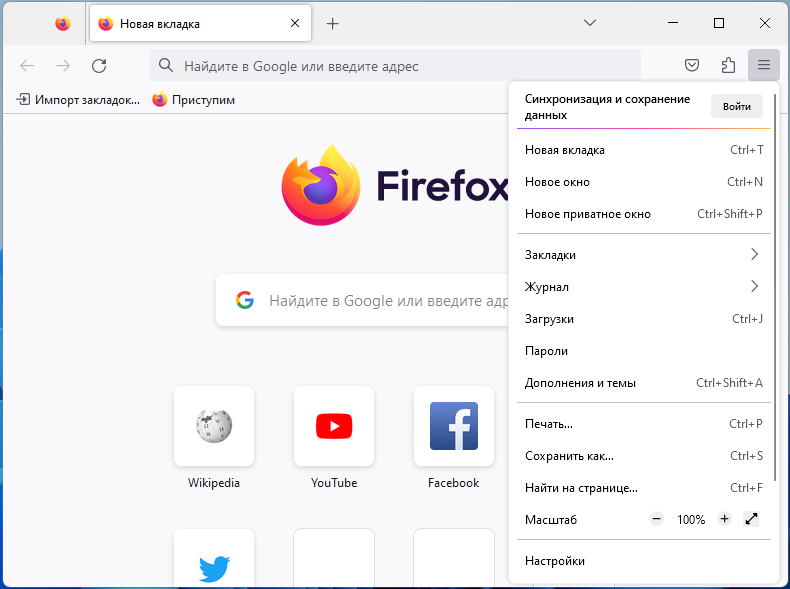
Task: Click the magnifier icon in address bar
Action: pos(166,66)
